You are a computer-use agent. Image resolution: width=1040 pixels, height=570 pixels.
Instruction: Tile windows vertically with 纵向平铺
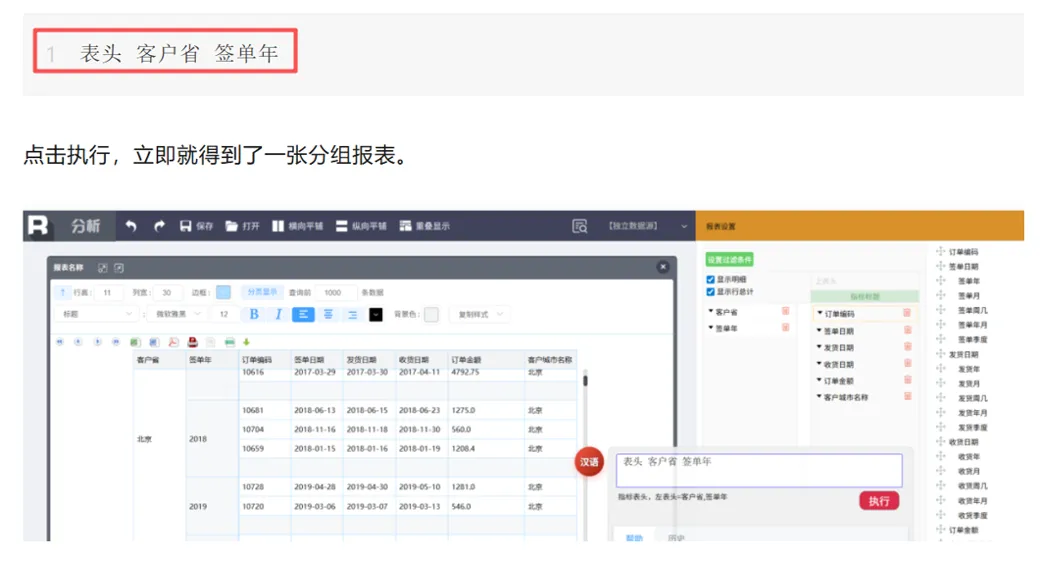coord(361,226)
